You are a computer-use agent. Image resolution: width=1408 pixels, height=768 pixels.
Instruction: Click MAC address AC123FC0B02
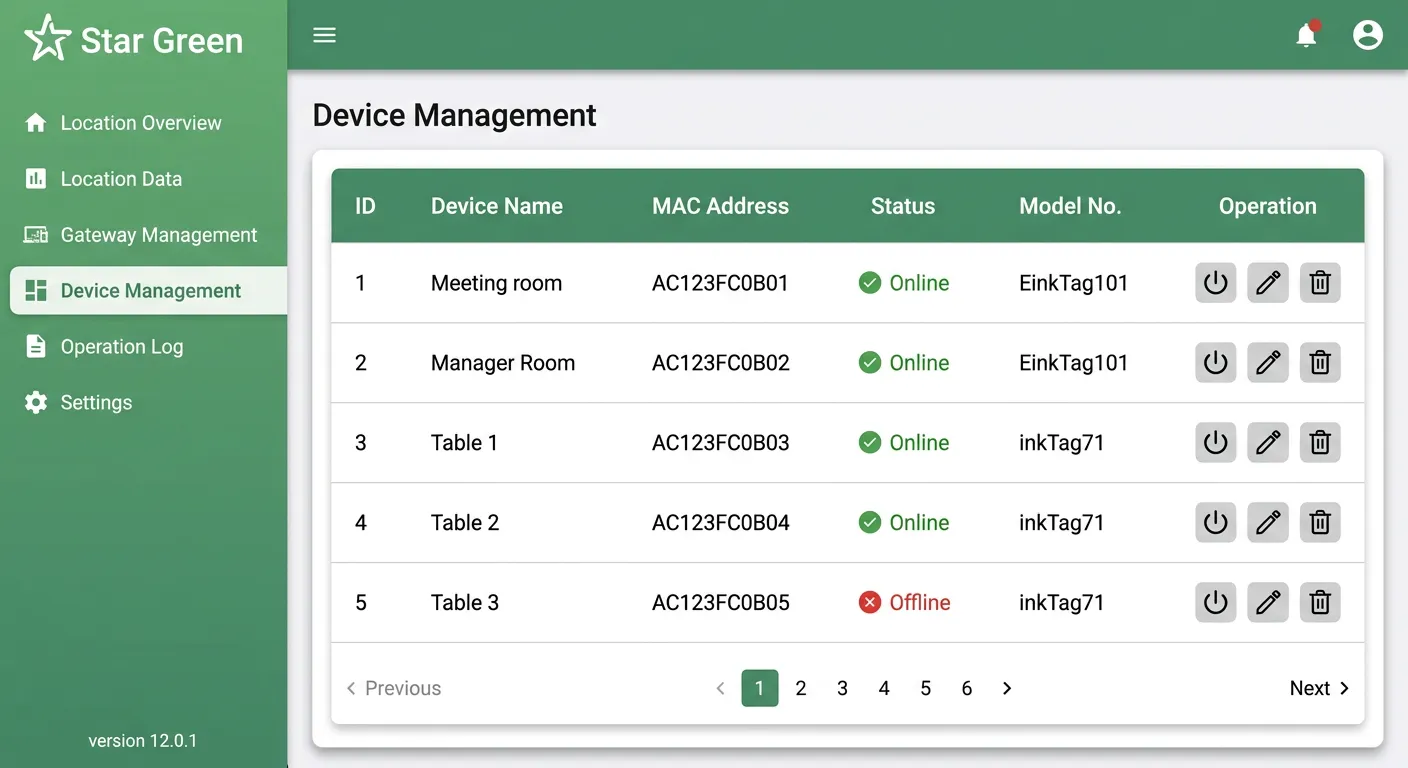coord(721,363)
